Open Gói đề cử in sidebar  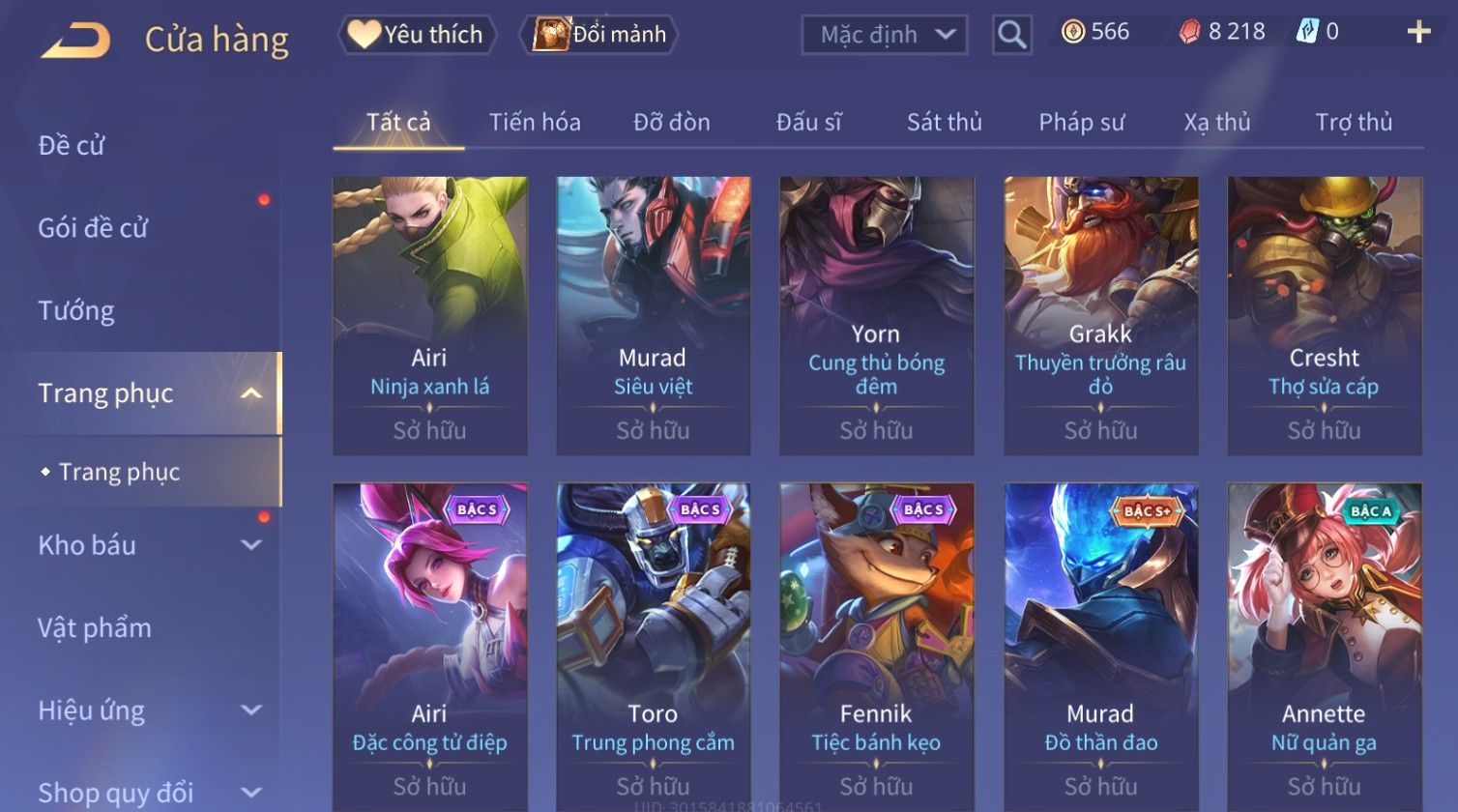point(93,228)
